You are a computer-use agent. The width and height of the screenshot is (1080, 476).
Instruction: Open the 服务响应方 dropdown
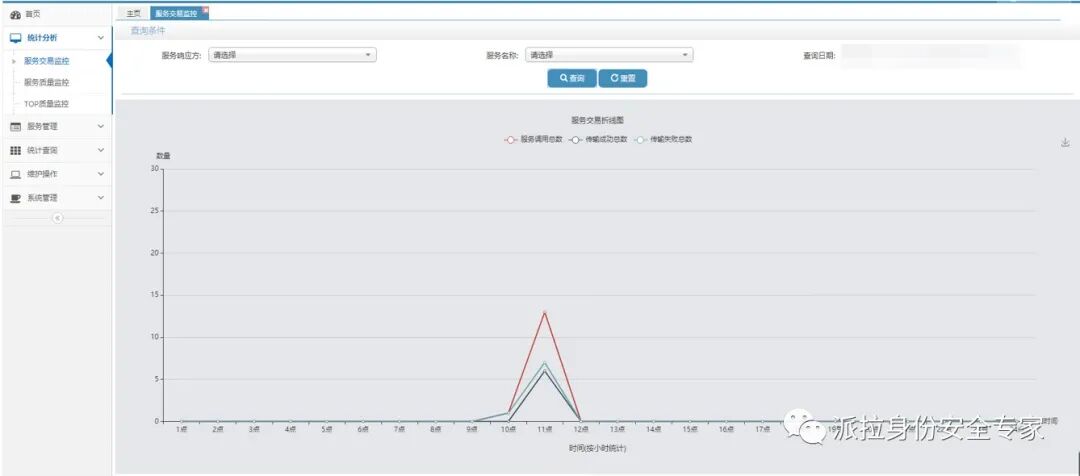pos(292,55)
